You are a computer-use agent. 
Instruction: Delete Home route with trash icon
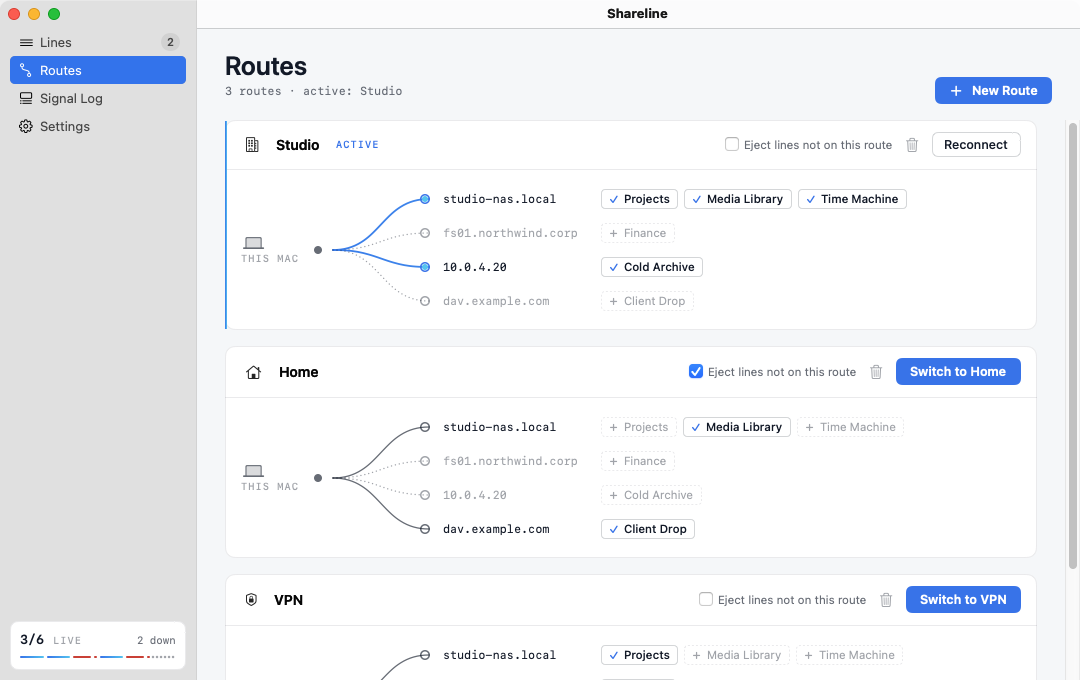coord(876,372)
